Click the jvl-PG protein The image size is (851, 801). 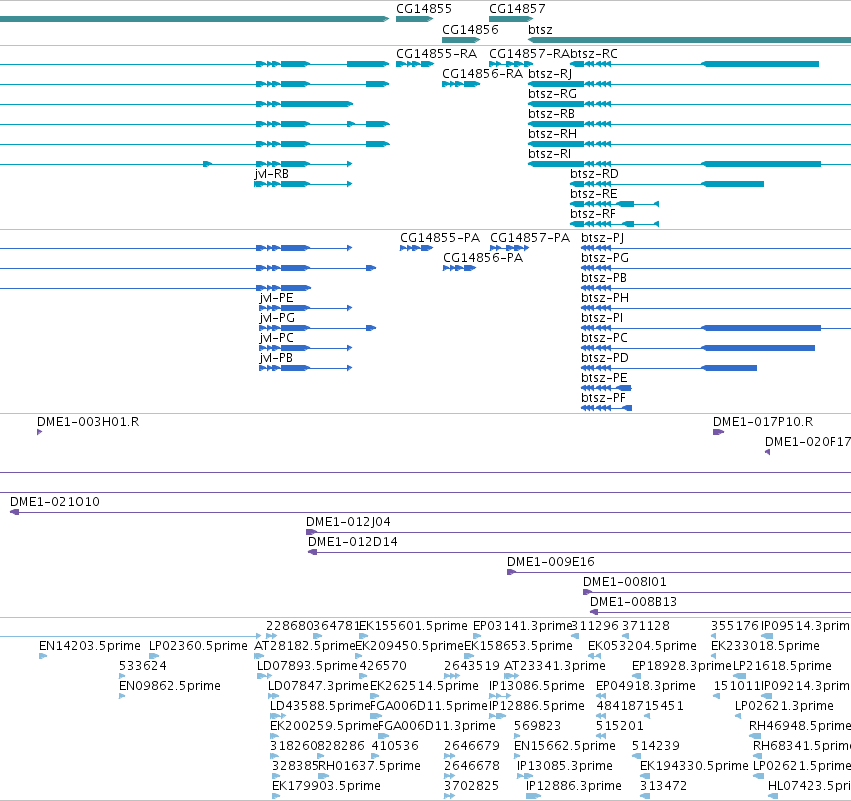tap(317, 328)
